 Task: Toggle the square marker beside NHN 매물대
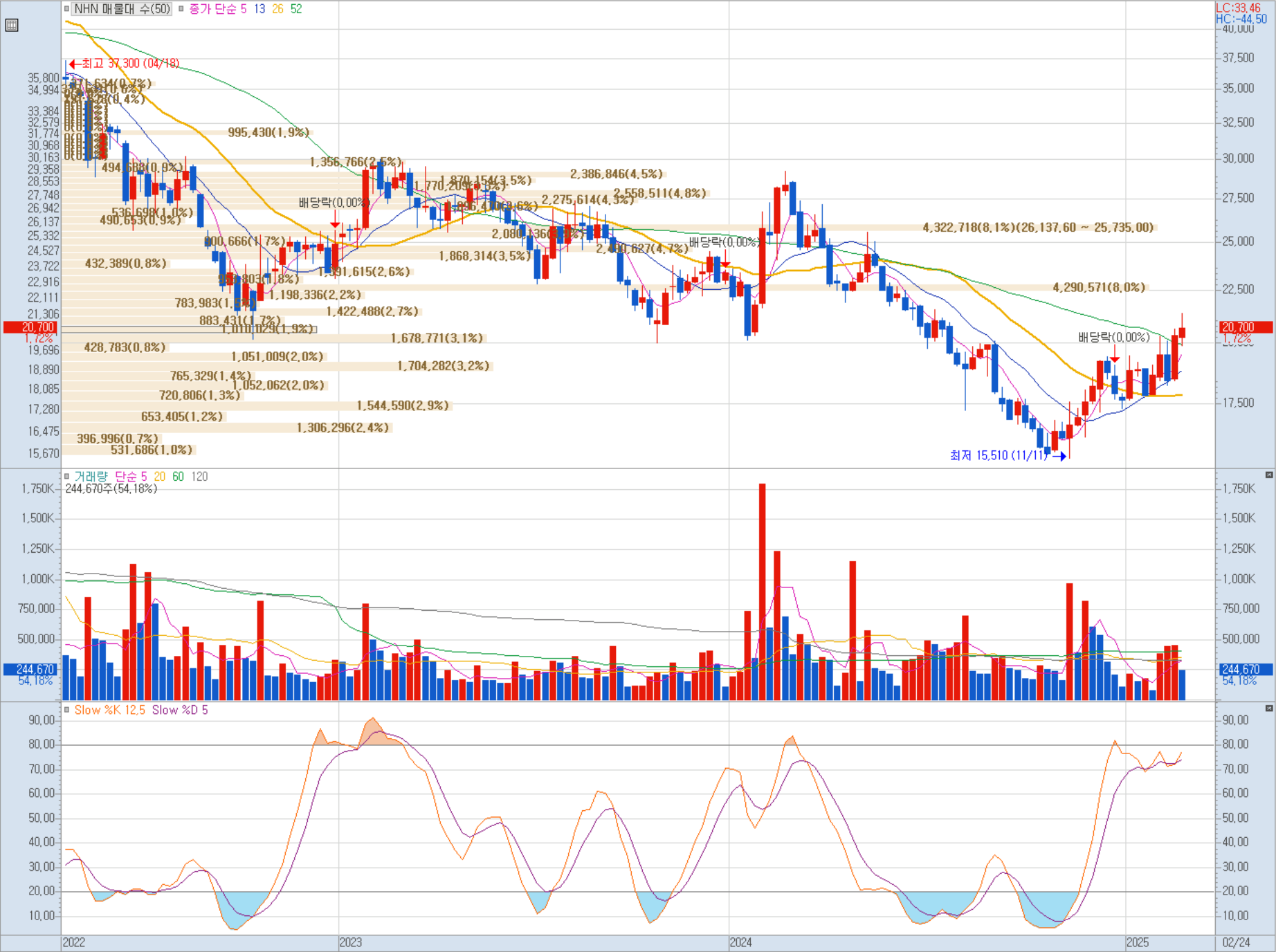[67, 9]
